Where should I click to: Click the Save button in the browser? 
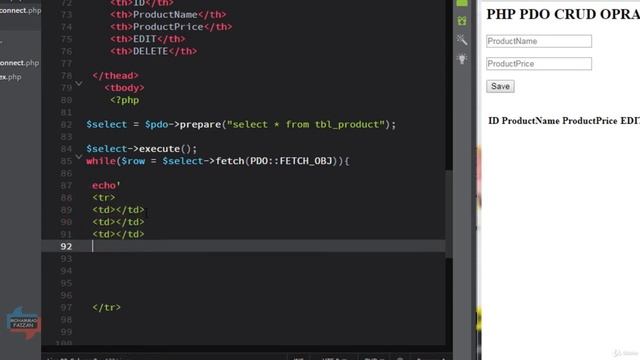(x=500, y=87)
